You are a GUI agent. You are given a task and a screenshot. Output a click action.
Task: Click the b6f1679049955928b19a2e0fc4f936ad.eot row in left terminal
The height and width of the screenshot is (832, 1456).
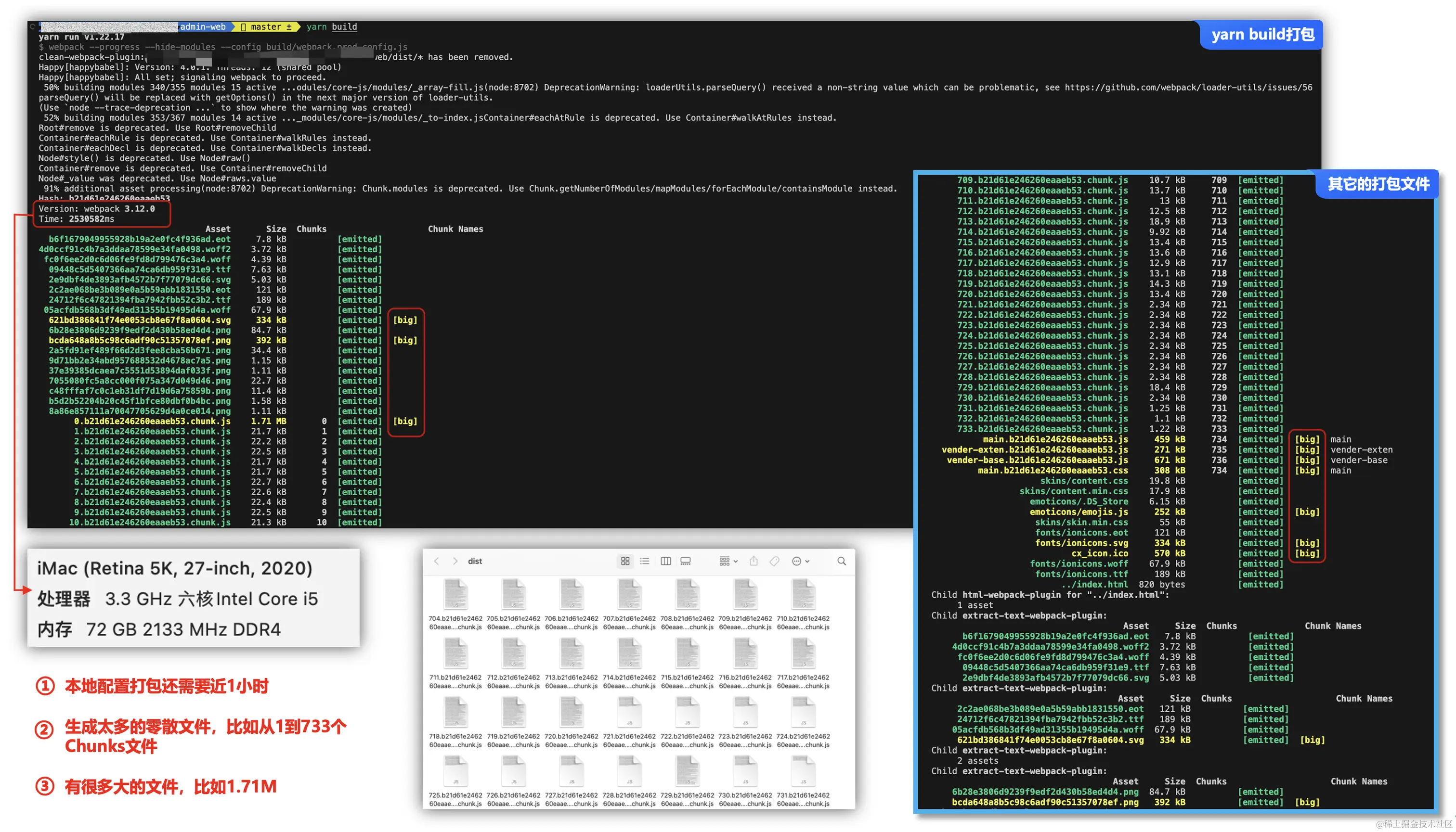pyautogui.click(x=215, y=240)
